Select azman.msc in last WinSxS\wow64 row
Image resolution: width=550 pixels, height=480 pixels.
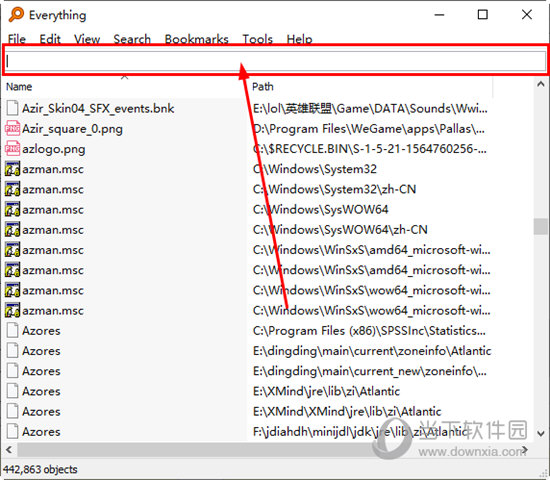(x=53, y=311)
